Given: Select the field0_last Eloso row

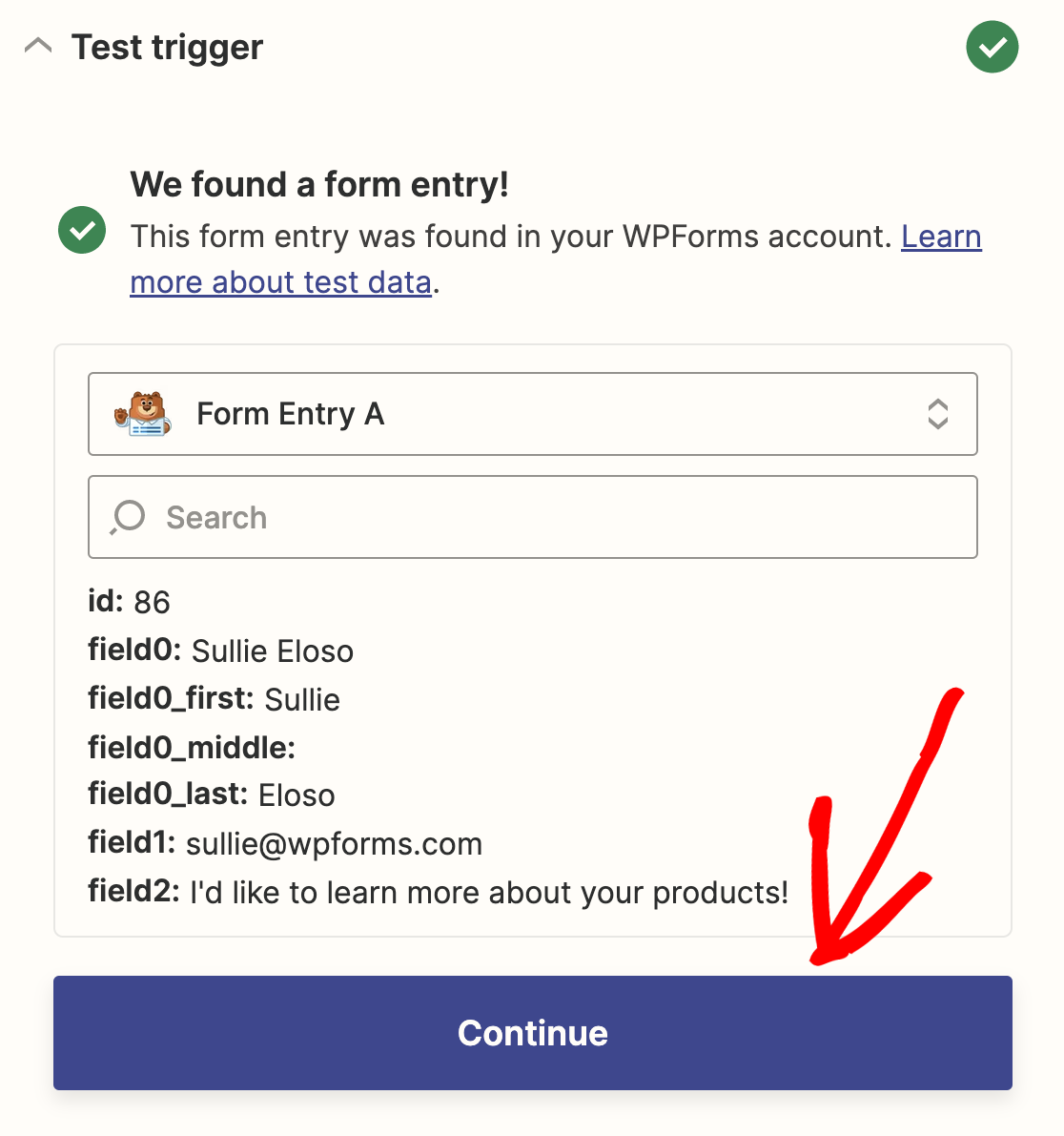Looking at the screenshot, I should coord(212,795).
